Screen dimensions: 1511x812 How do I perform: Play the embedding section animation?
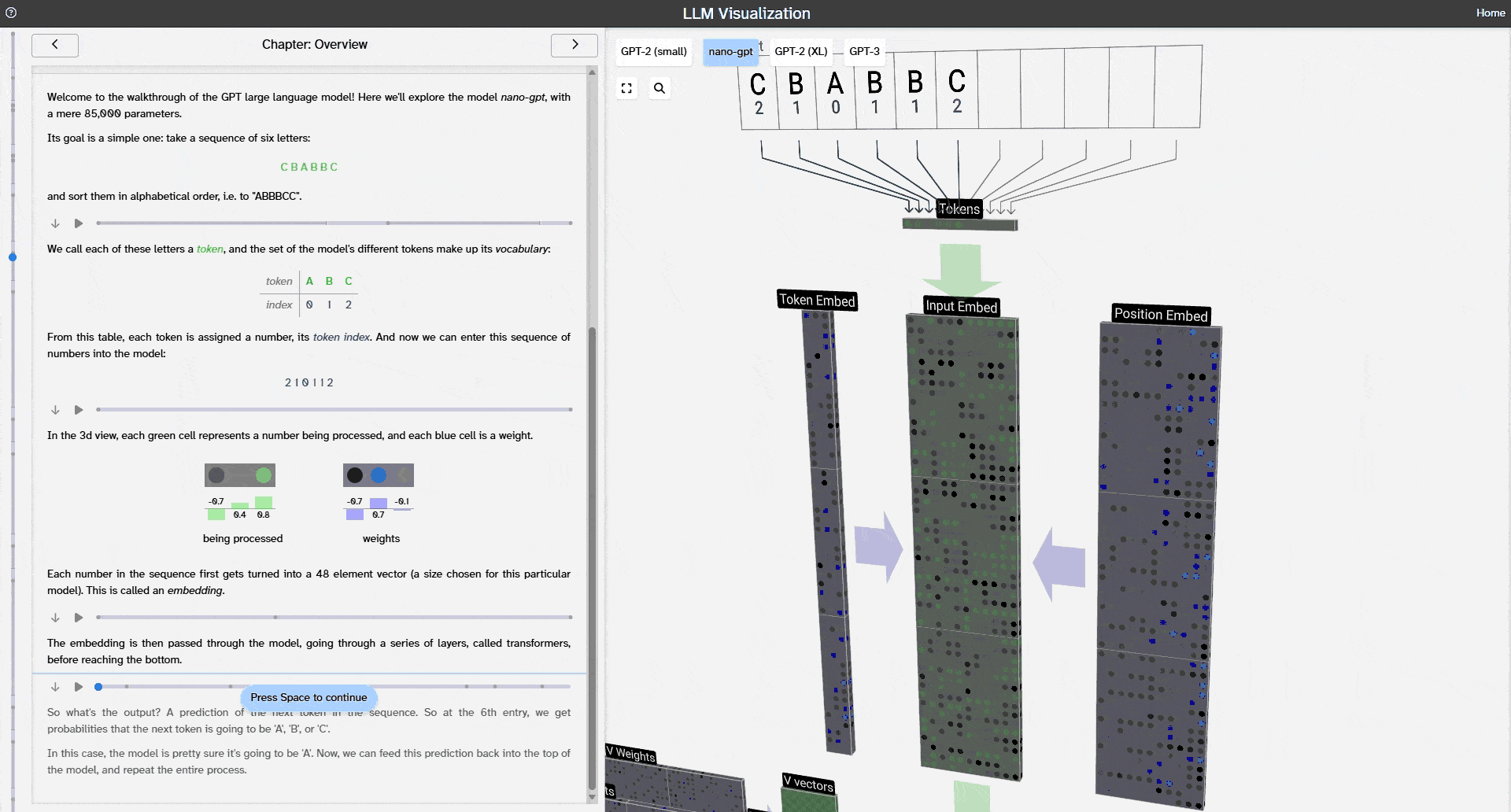[x=79, y=618]
